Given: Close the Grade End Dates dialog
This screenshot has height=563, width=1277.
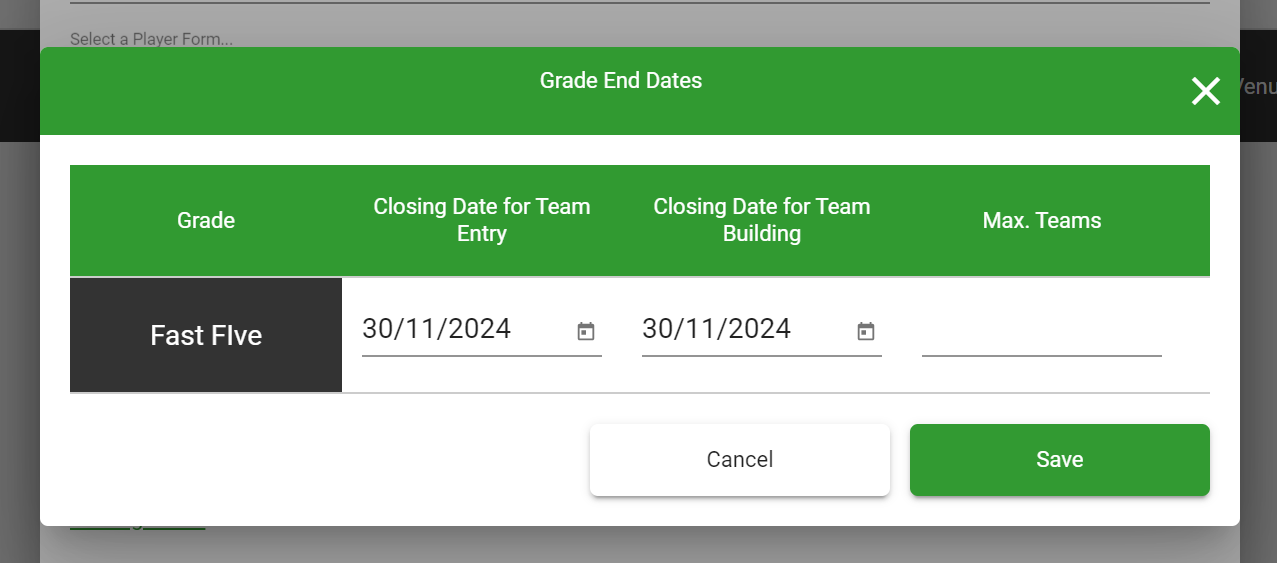Looking at the screenshot, I should click(x=1206, y=91).
